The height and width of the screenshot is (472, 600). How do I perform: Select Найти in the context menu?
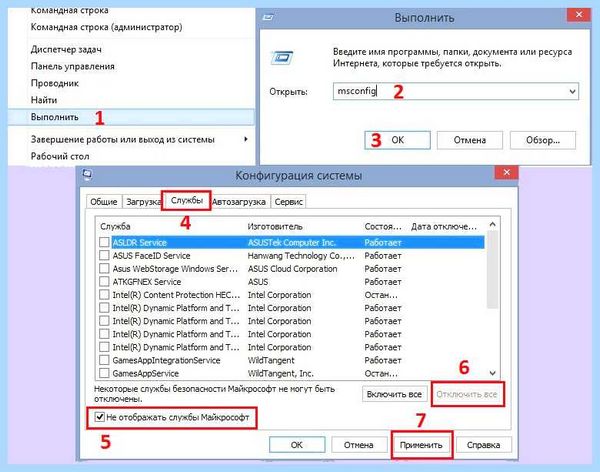(44, 100)
